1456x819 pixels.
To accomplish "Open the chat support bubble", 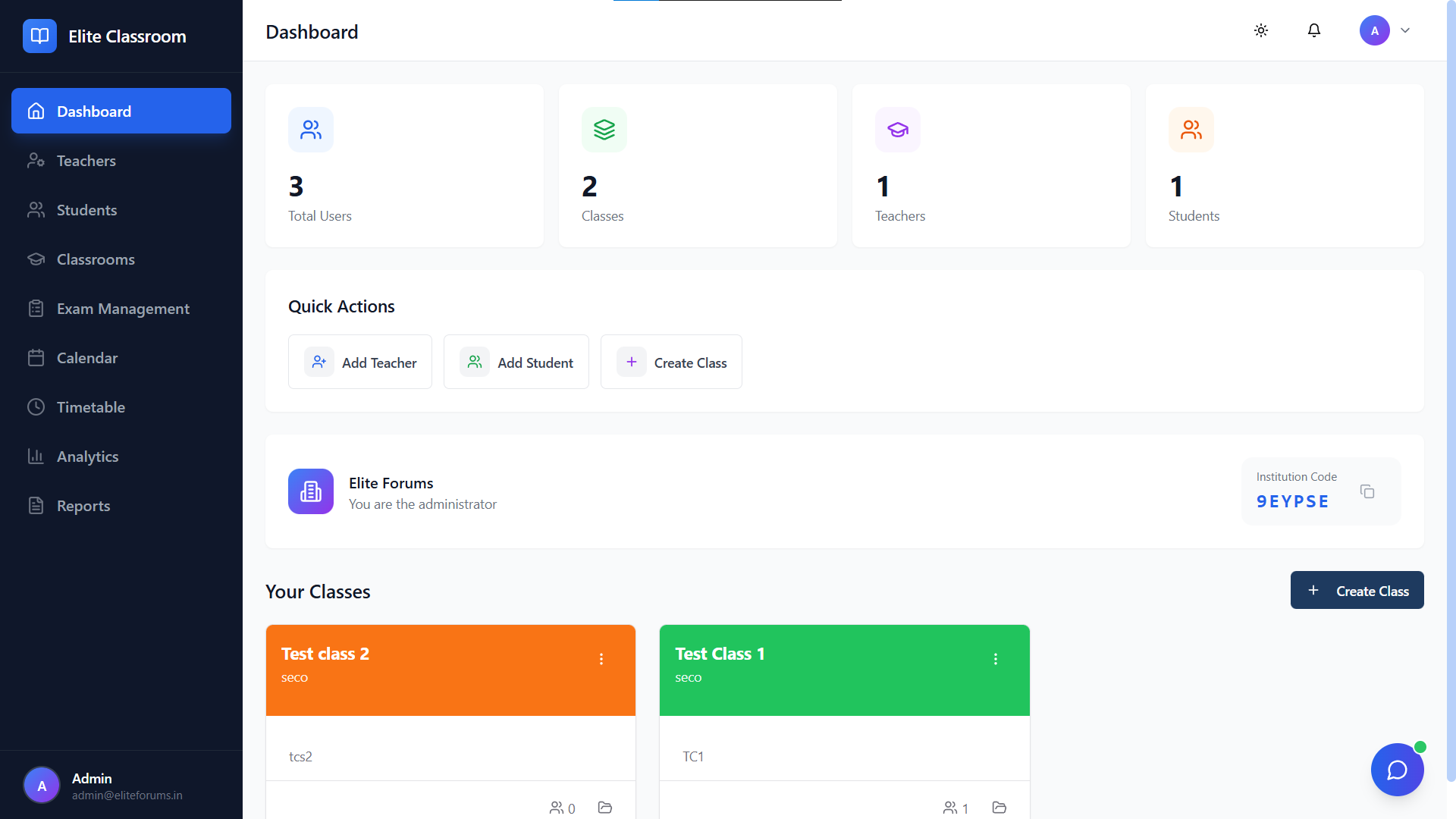I will point(1397,770).
